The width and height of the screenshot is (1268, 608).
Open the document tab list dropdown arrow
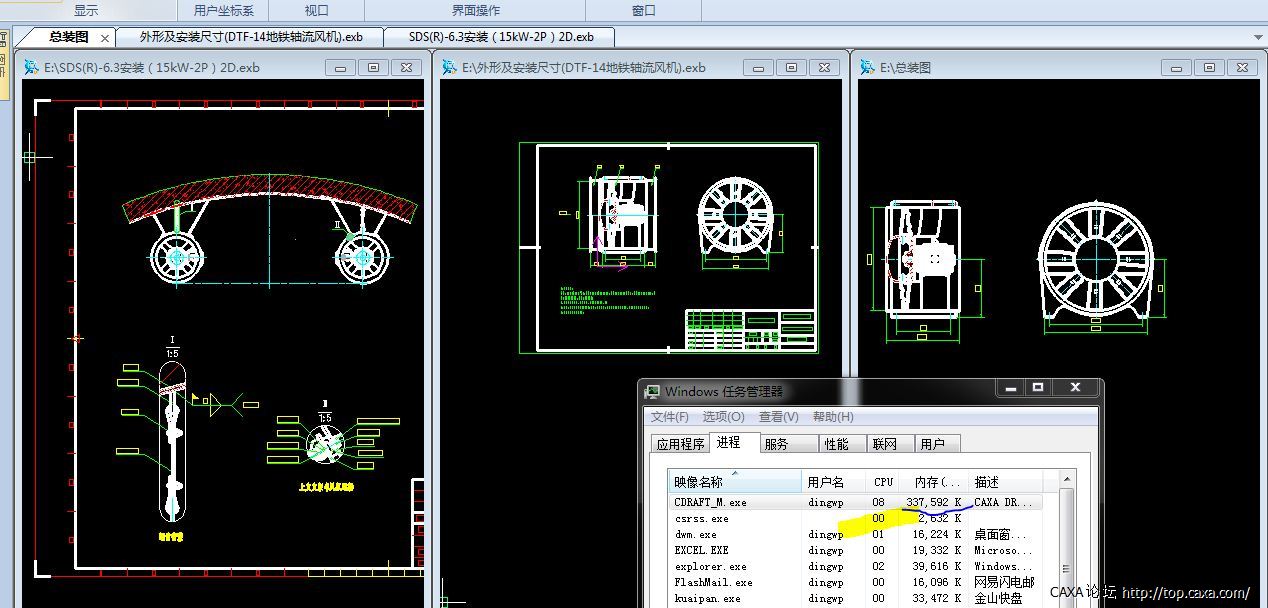(1258, 37)
